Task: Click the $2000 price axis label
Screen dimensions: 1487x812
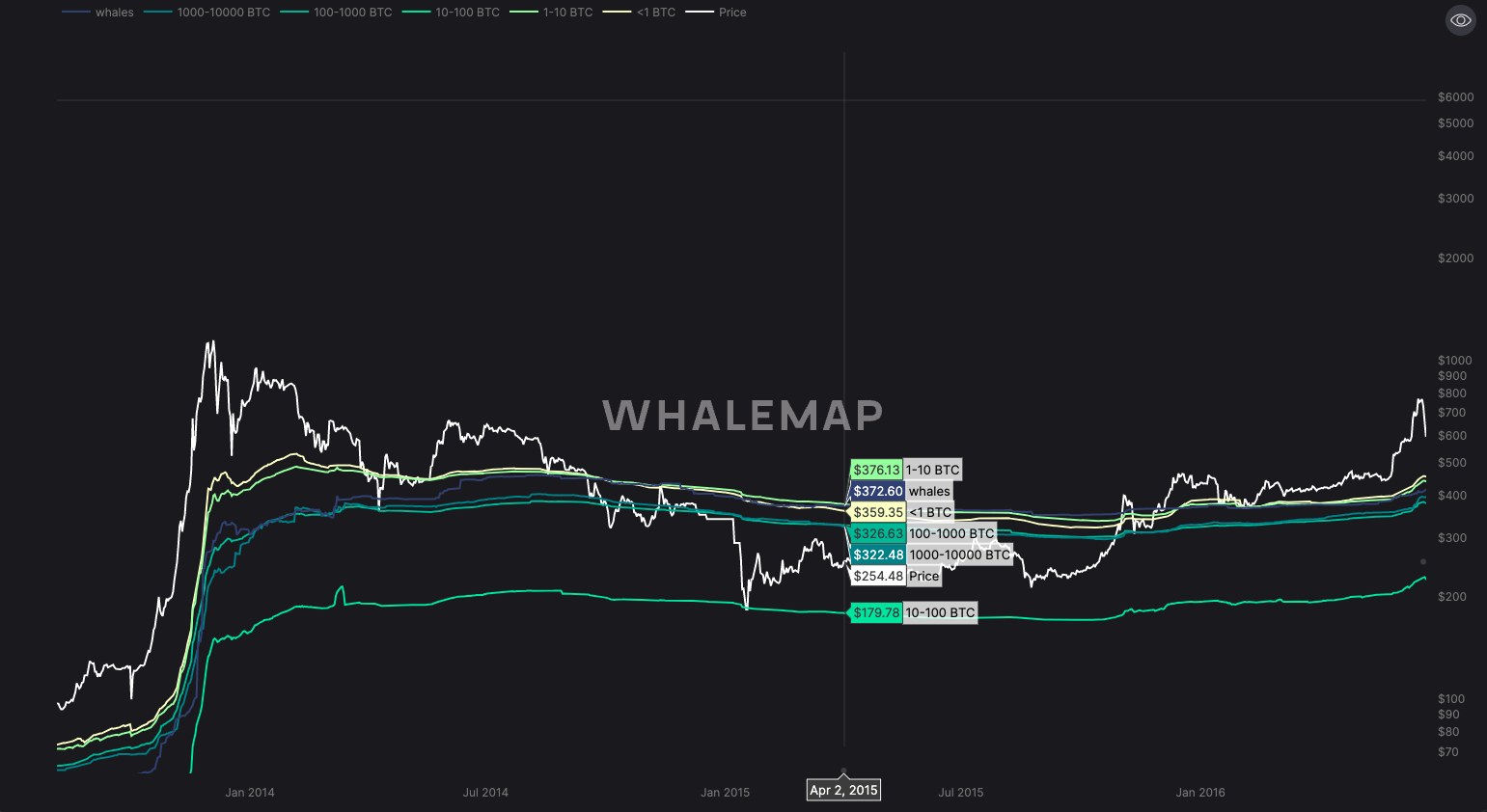Action: pos(1456,258)
